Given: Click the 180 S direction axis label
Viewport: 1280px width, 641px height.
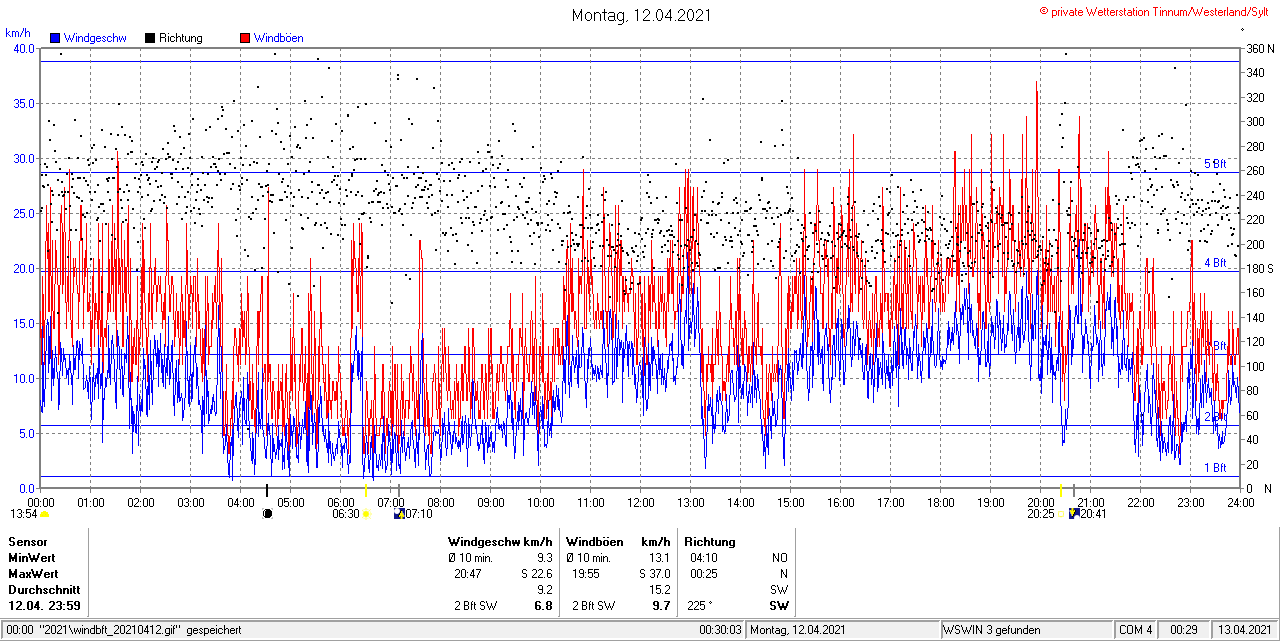Looking at the screenshot, I should 1260,269.
